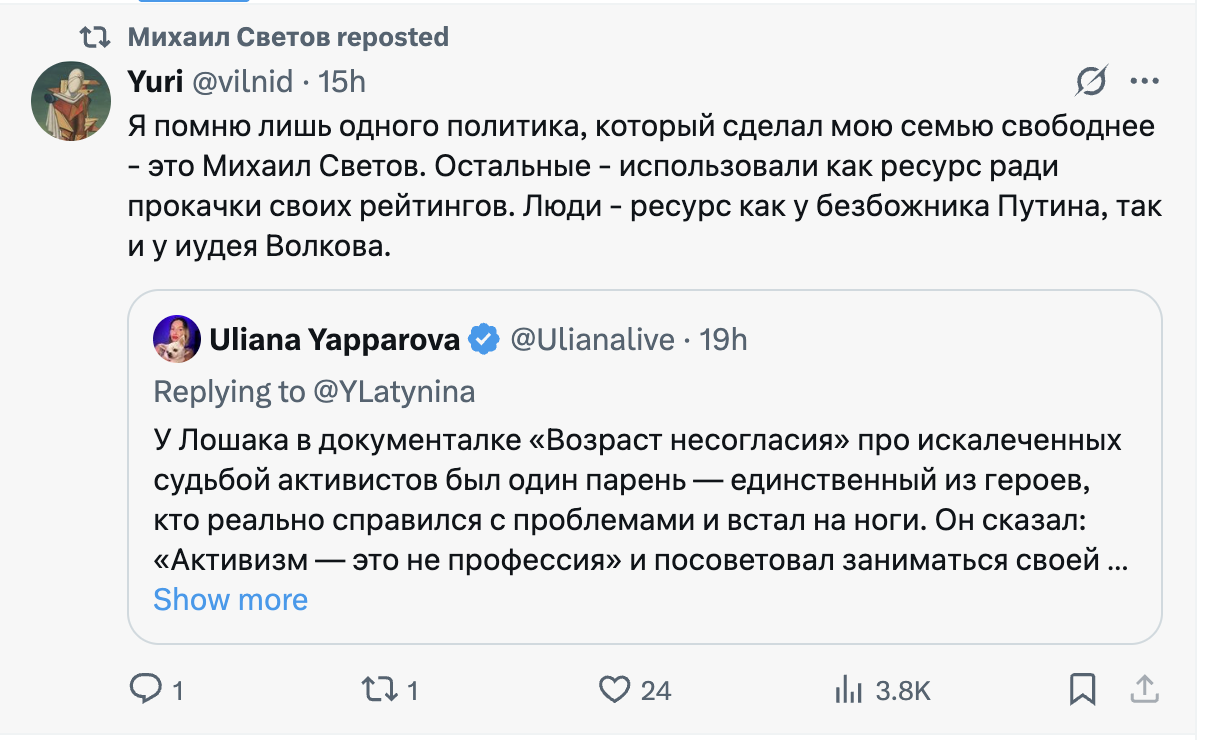Open view analytics bar chart icon
1208x740 pixels.
(848, 688)
